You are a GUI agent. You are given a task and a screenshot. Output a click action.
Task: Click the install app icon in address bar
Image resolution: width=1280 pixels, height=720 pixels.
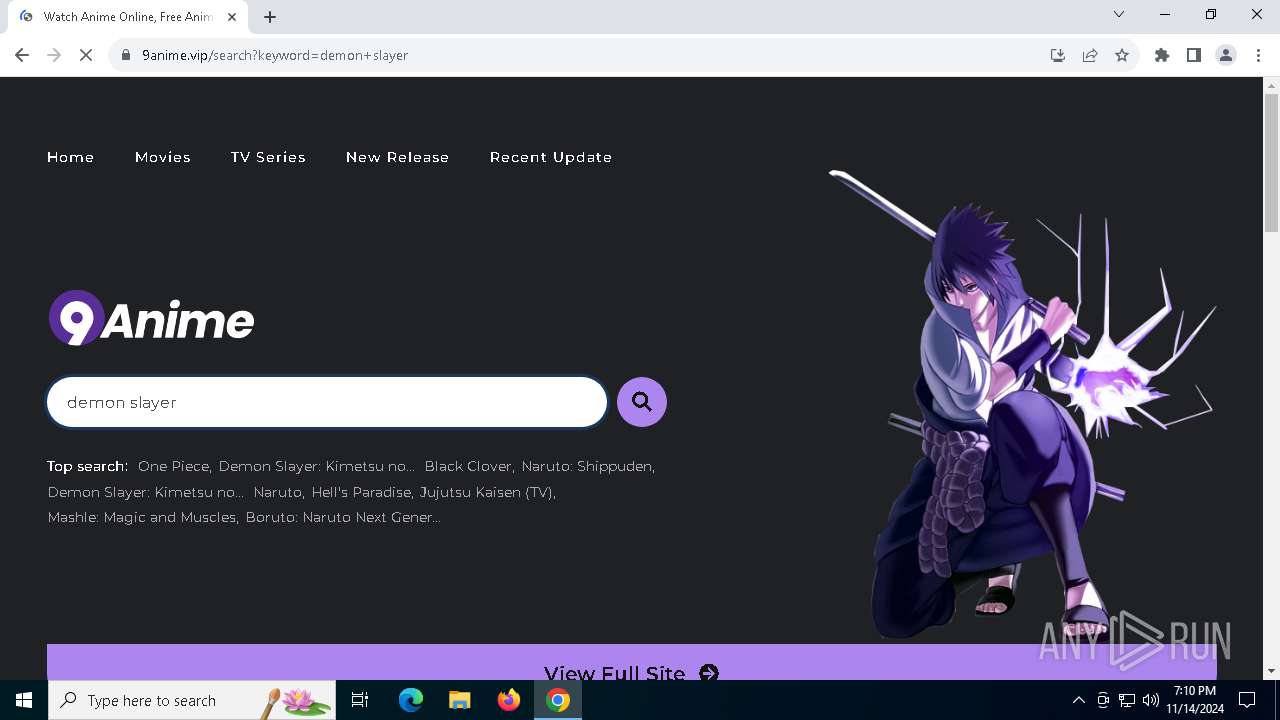click(x=1058, y=55)
